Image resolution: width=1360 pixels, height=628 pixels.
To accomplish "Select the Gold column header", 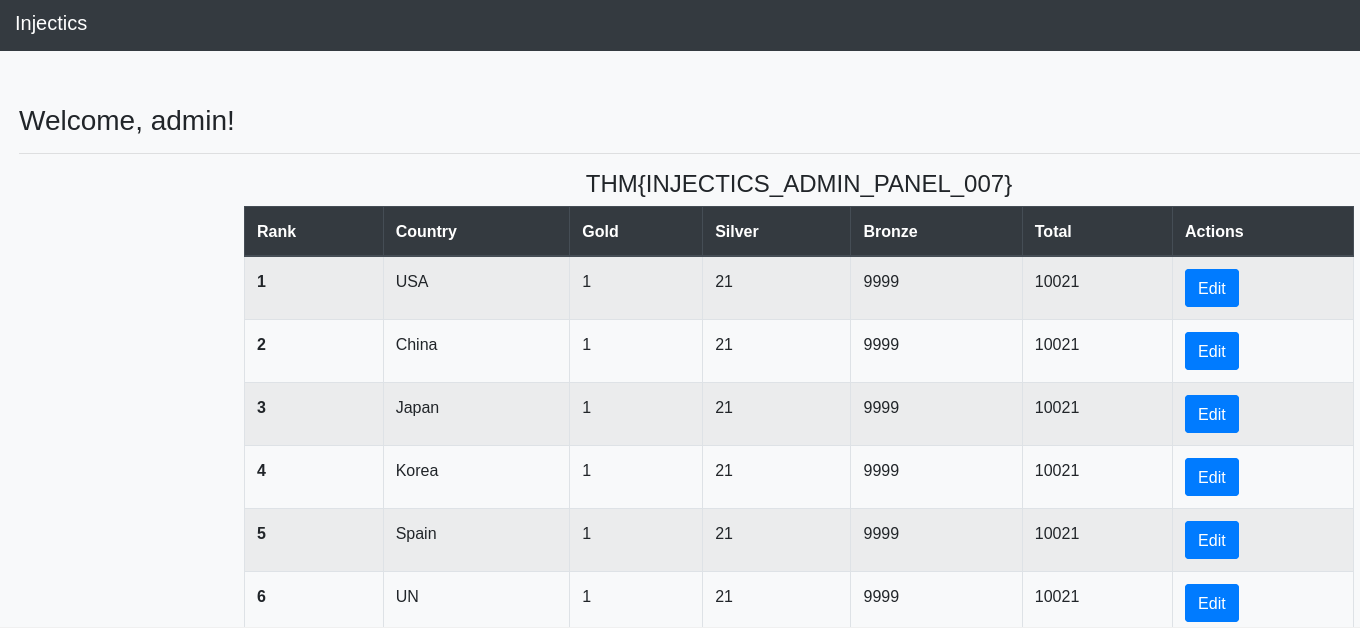I will click(x=636, y=231).
